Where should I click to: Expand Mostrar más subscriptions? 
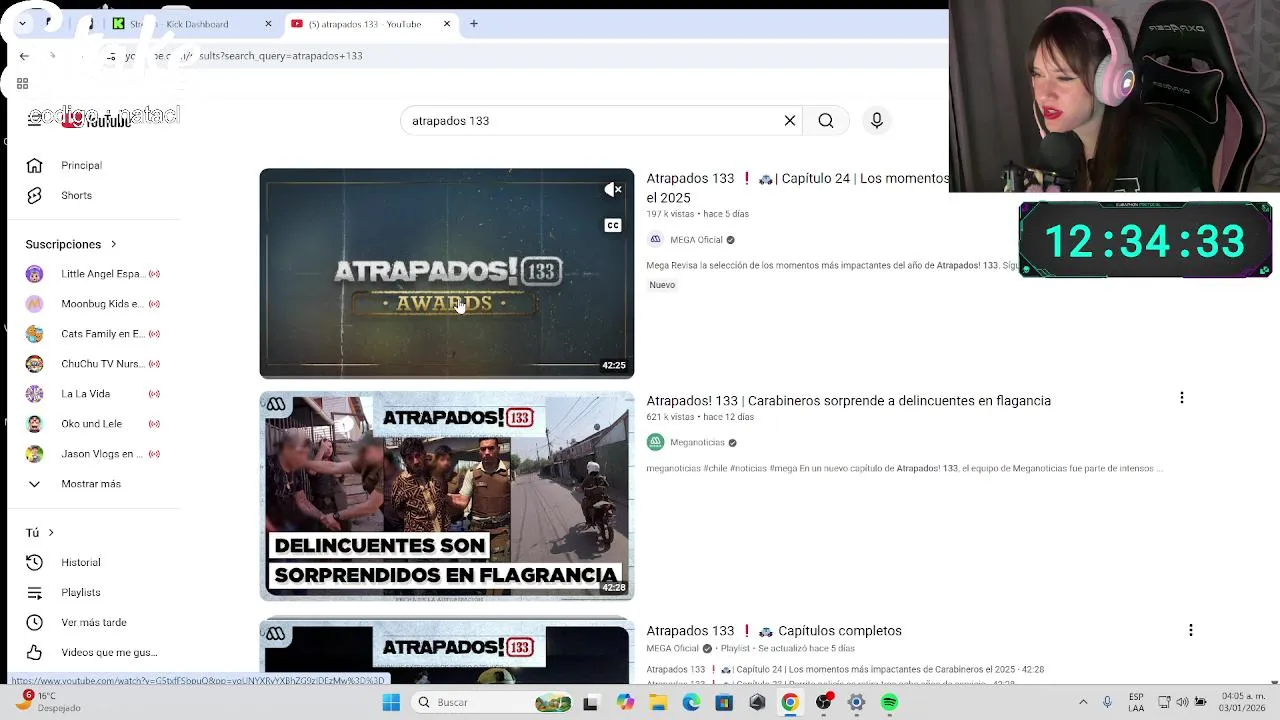(x=90, y=484)
